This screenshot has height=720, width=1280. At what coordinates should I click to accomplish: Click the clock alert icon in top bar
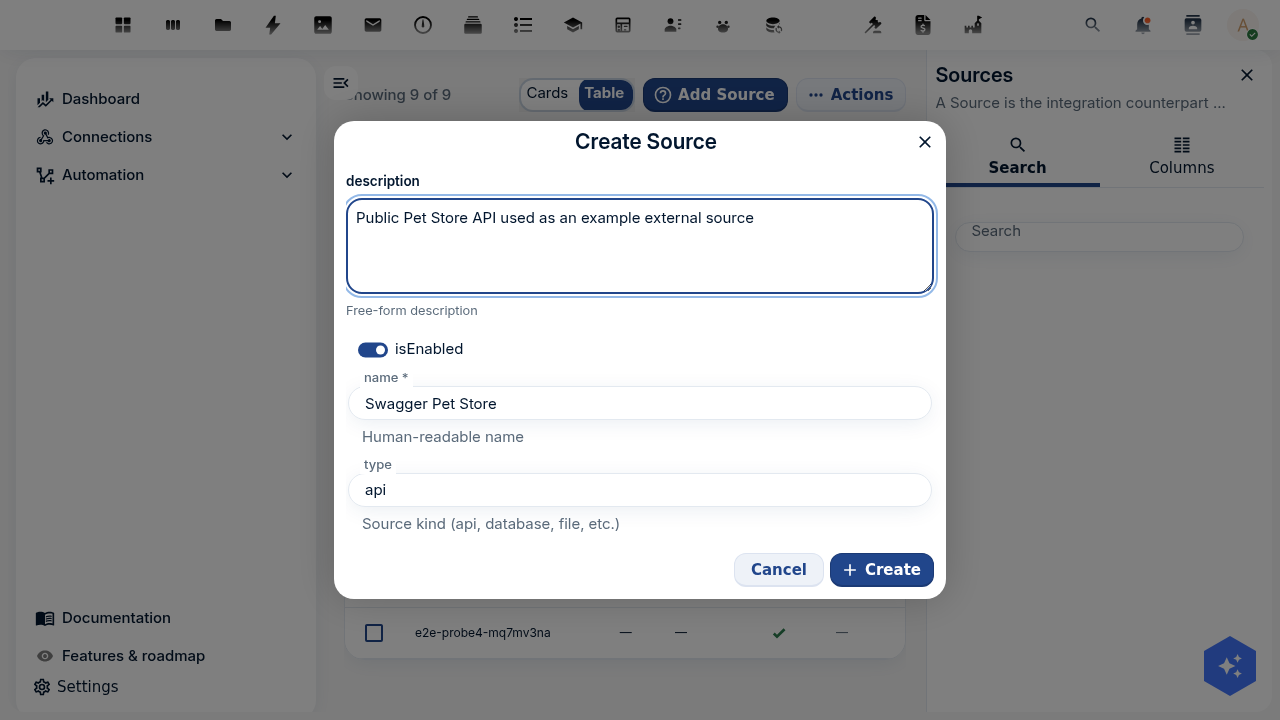tap(423, 25)
